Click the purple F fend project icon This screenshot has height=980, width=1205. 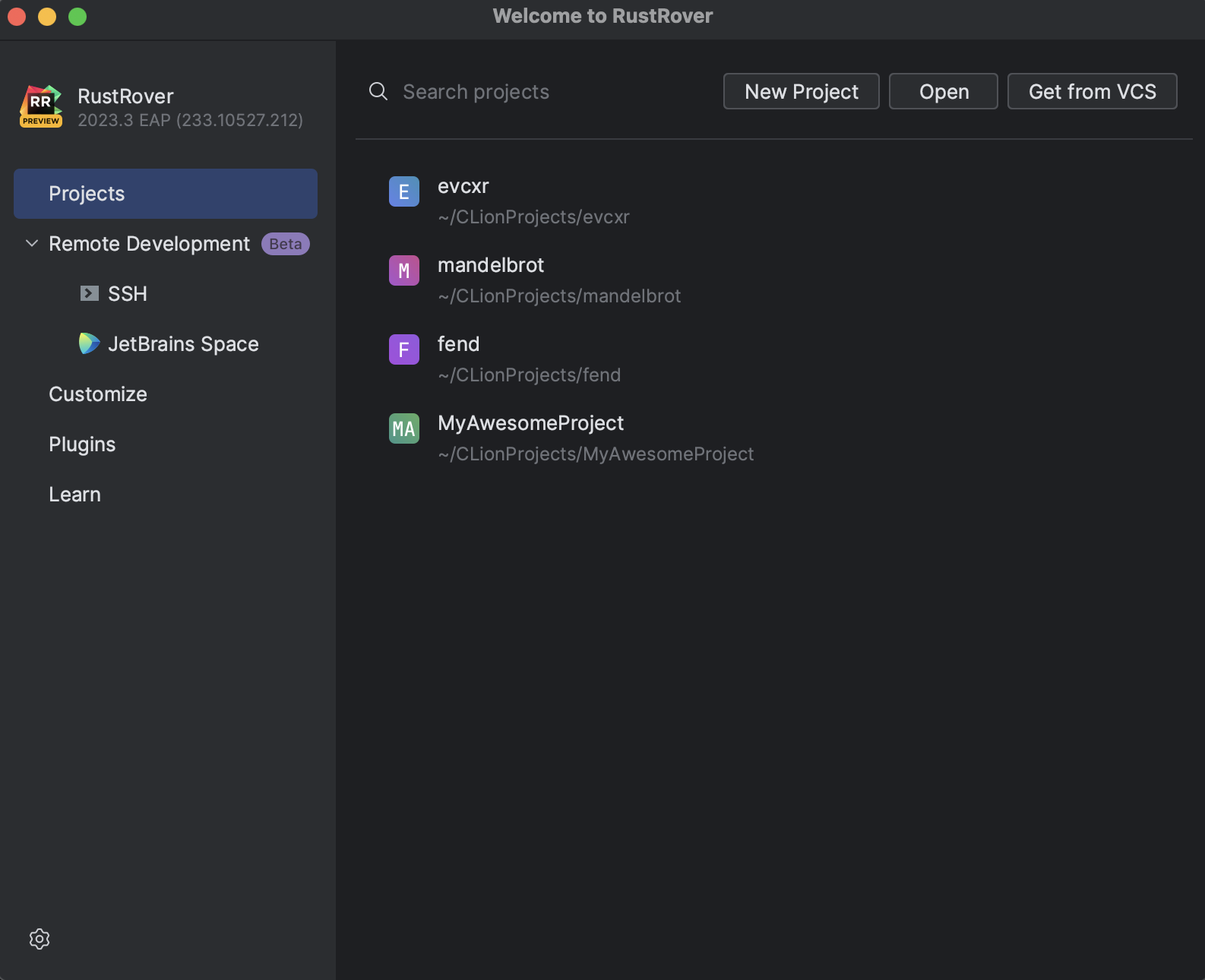tap(404, 350)
